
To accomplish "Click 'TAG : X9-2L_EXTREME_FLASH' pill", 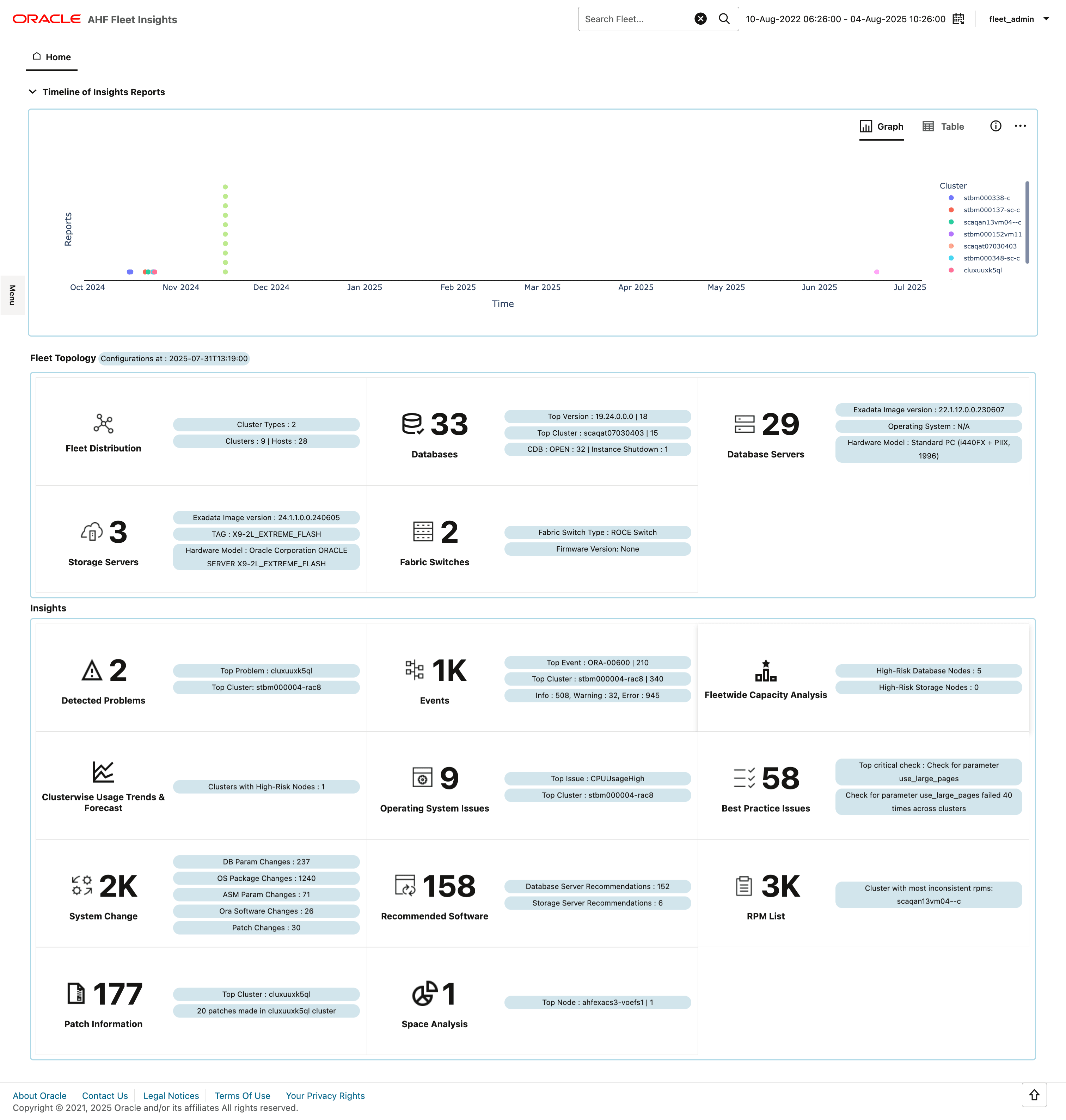I will pyautogui.click(x=266, y=534).
